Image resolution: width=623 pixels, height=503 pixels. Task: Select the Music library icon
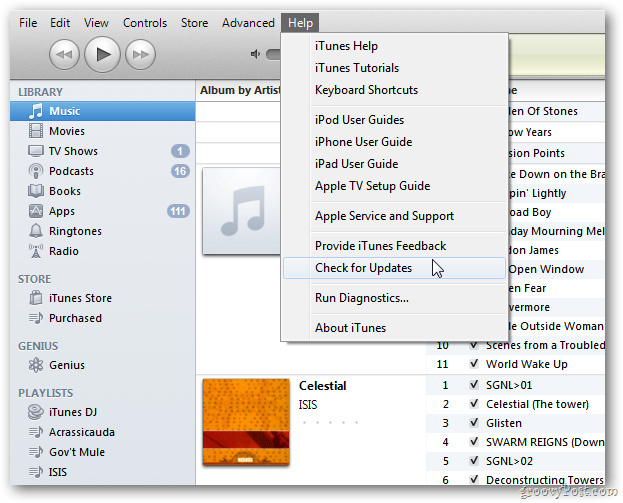[35, 111]
